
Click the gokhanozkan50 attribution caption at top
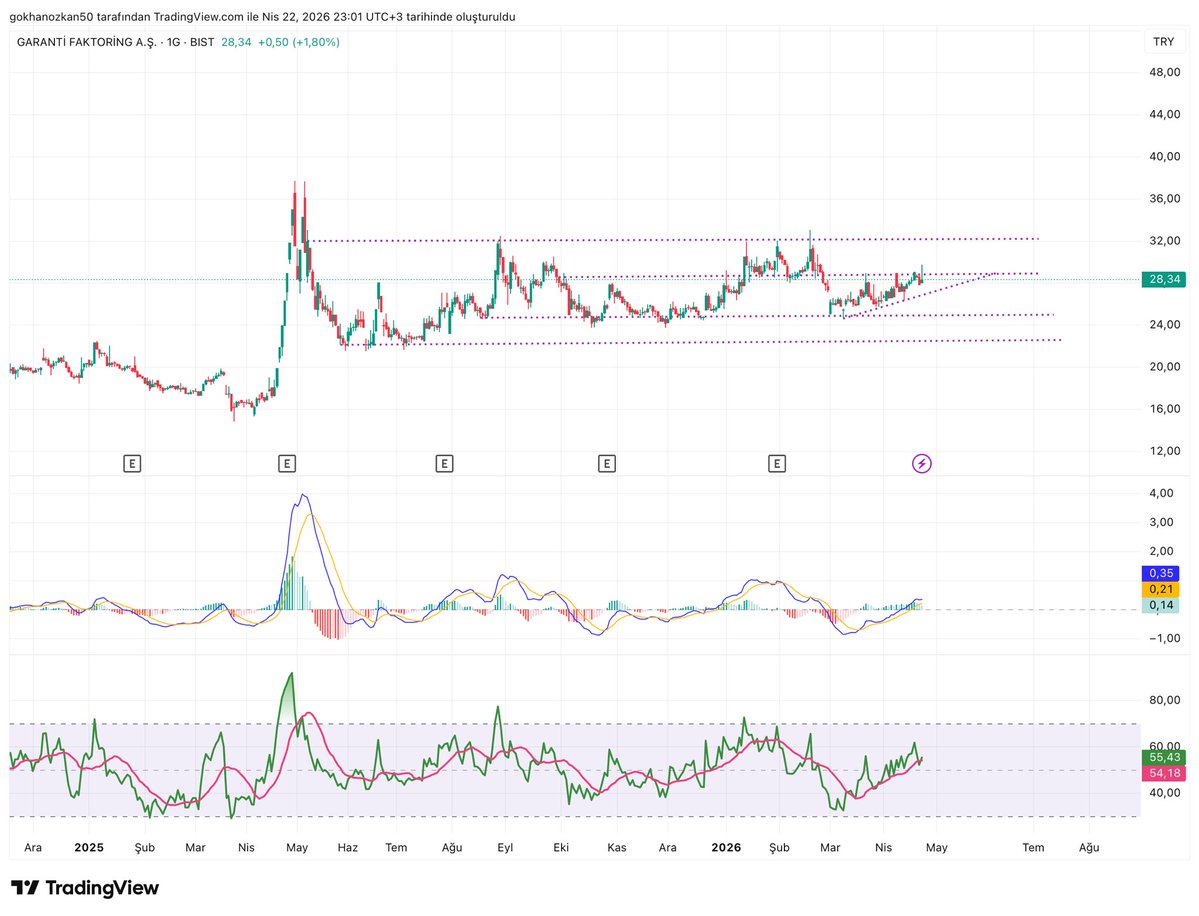pos(262,17)
